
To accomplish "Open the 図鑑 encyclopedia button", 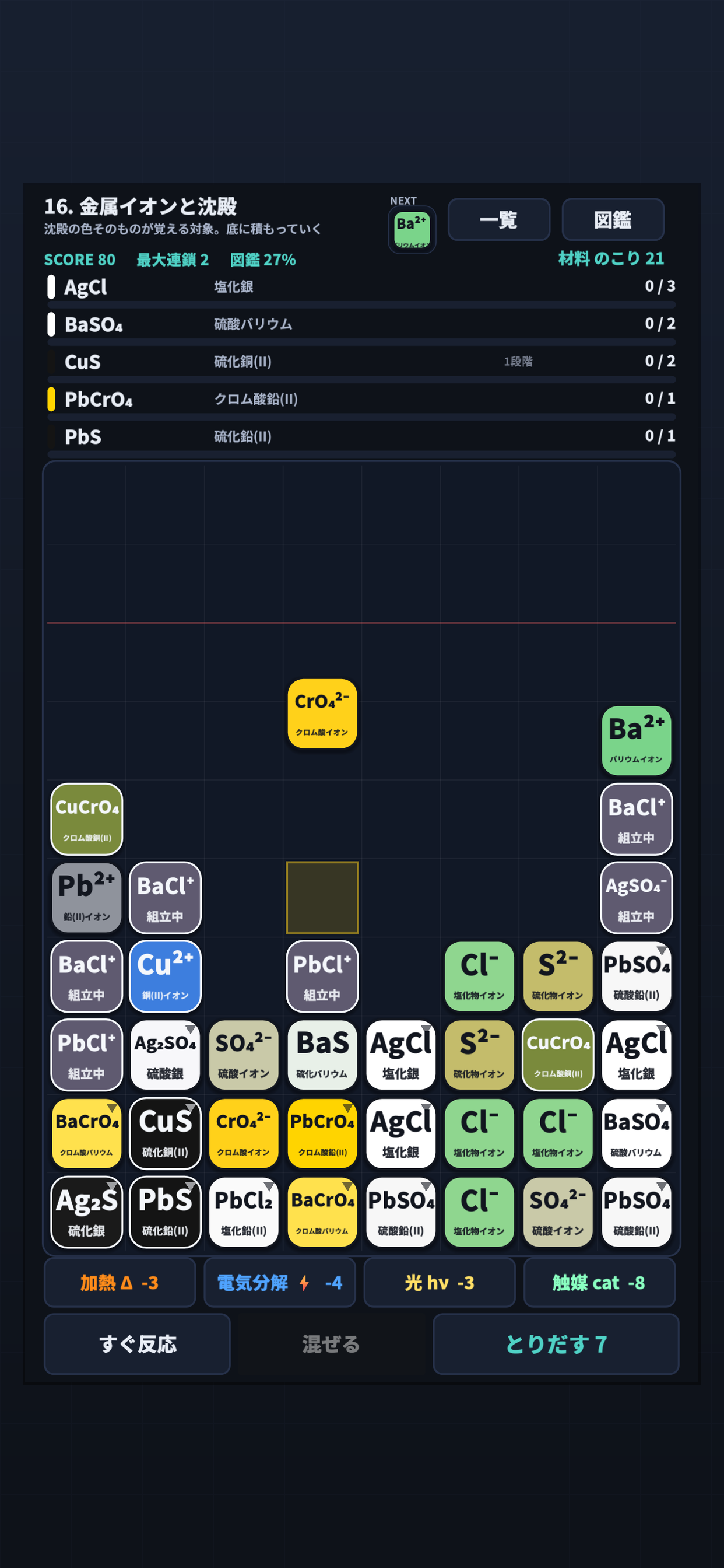I will point(613,219).
